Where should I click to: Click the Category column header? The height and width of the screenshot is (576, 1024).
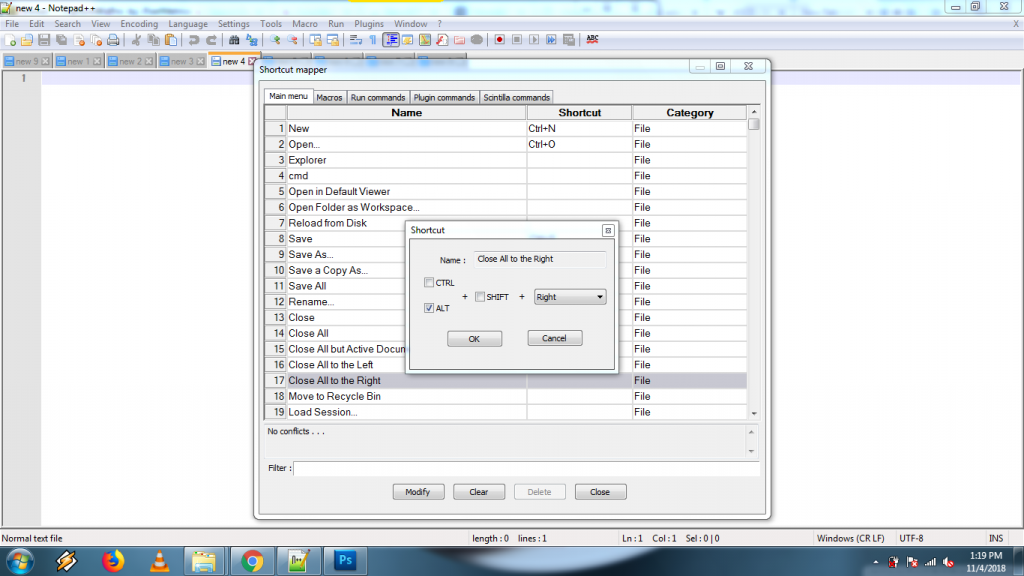690,113
